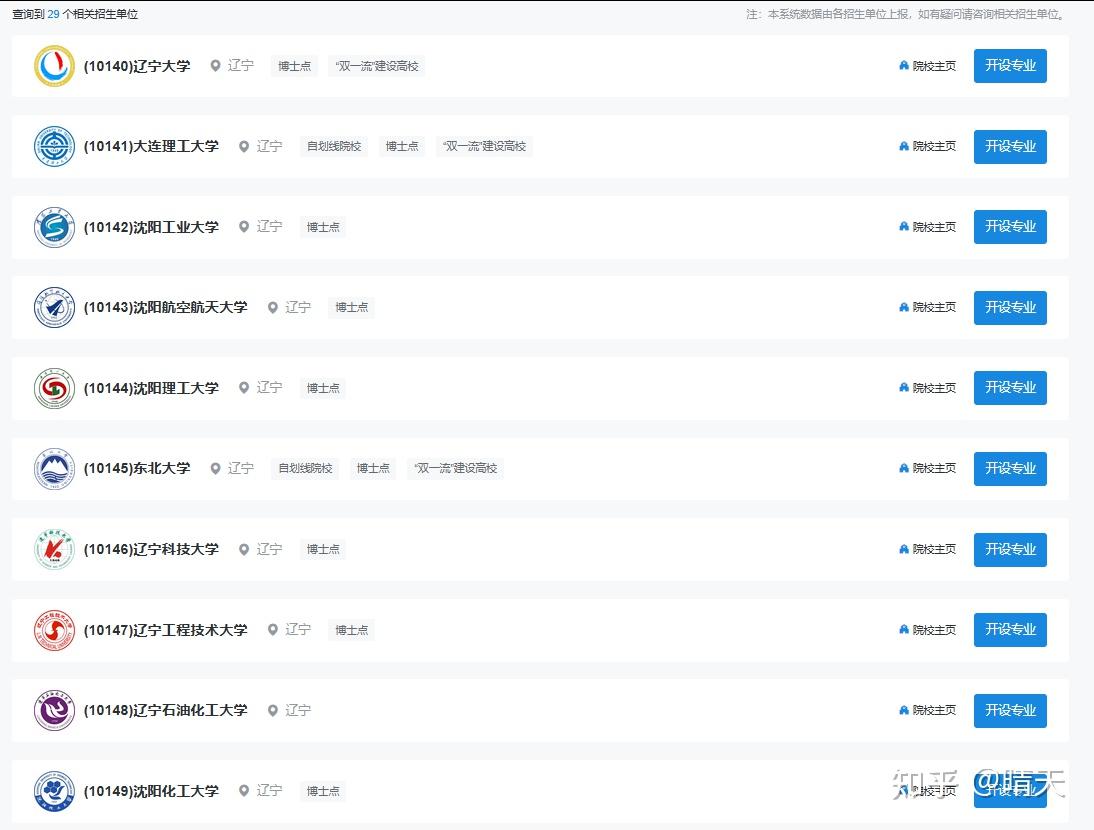Click location pin icon for 东北大学
The image size is (1094, 830).
pos(216,469)
